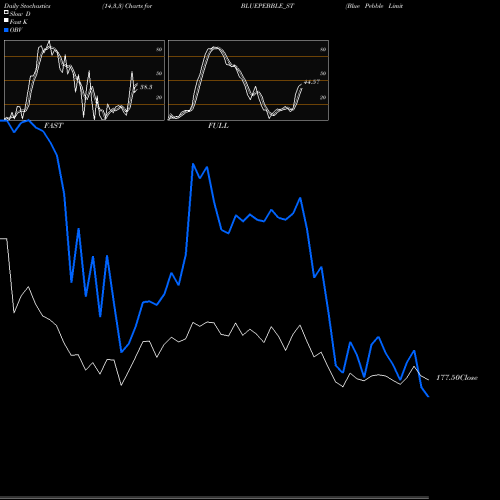This screenshot has width=500, height=500.
Task: Click the 'Daily Stochastics' title text
Action: point(27,6)
